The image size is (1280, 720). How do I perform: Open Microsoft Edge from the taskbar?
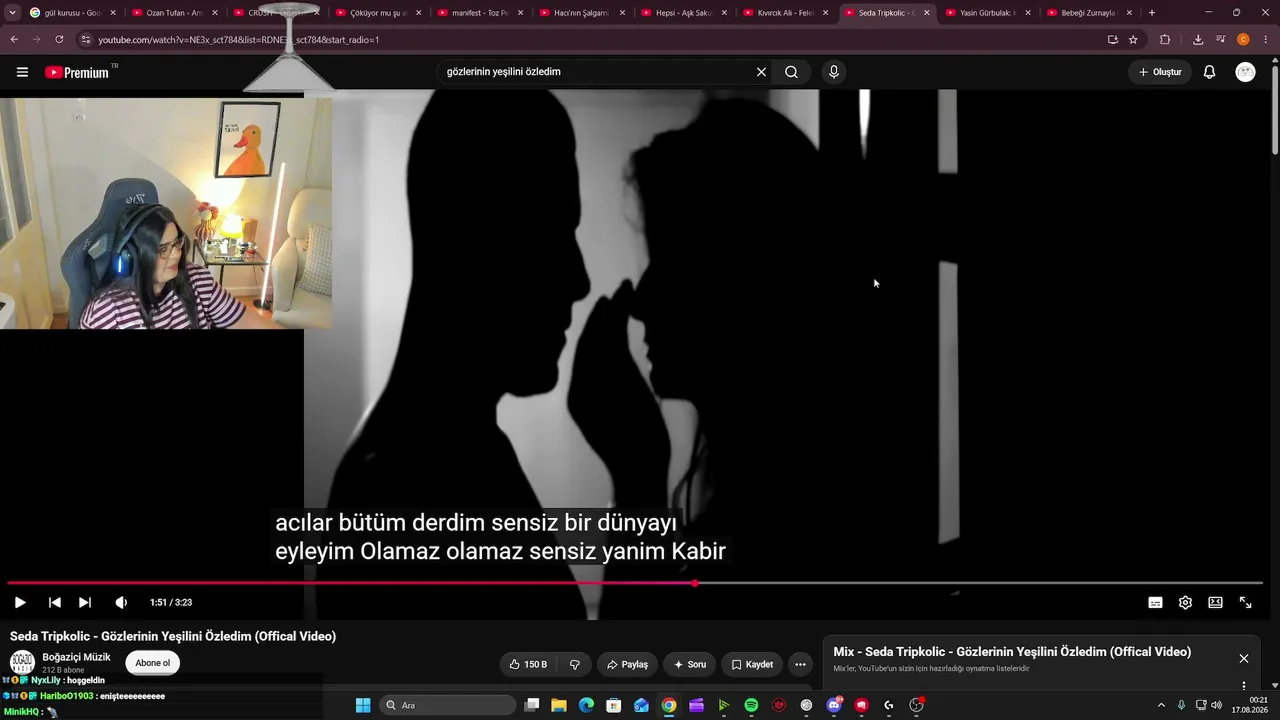[586, 705]
